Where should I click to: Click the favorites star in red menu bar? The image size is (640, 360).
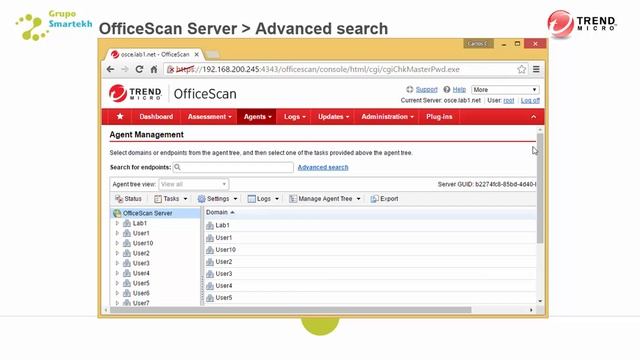point(120,116)
